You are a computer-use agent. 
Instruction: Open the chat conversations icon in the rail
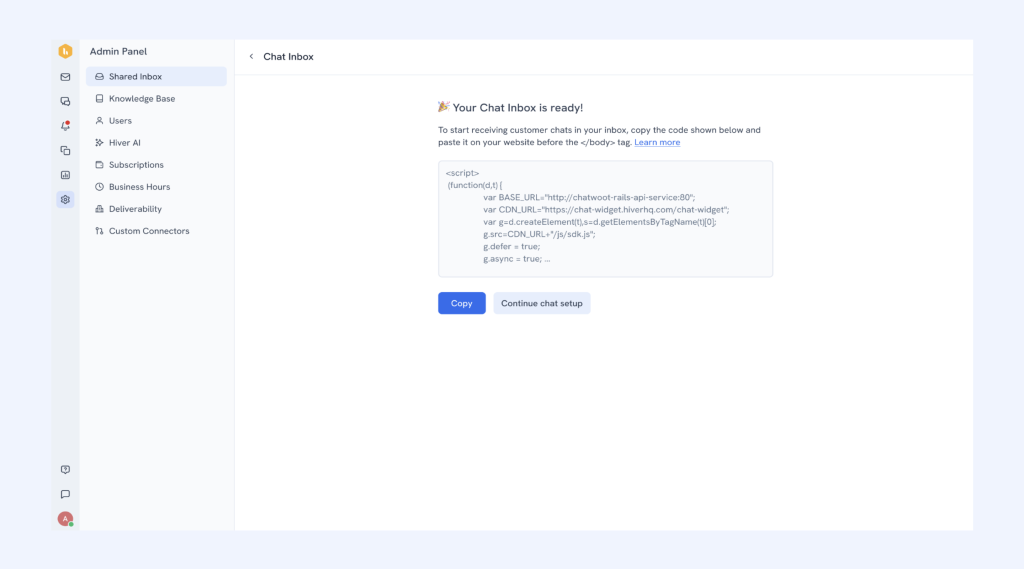(x=65, y=101)
